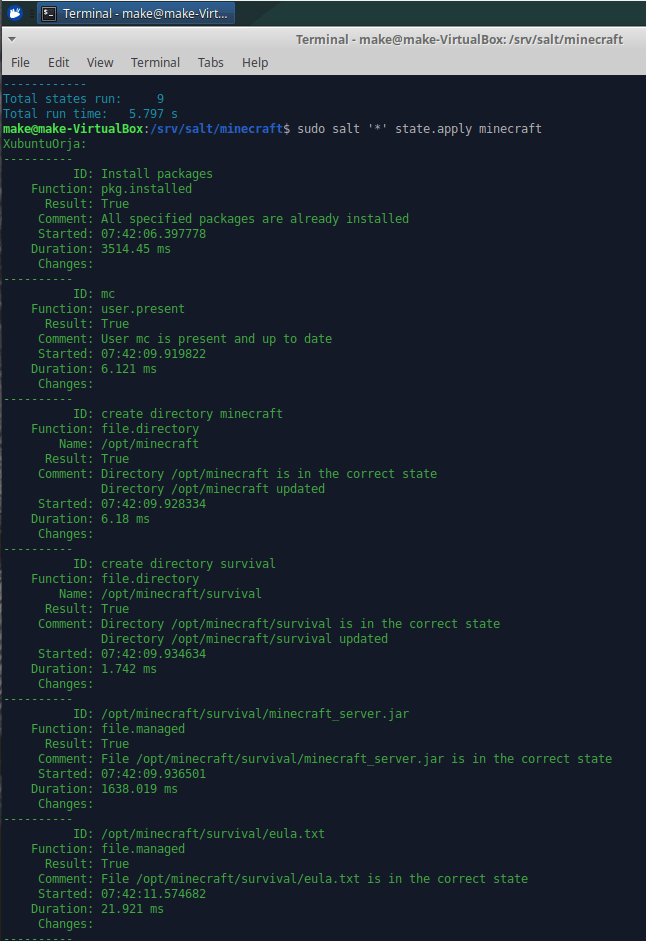The height and width of the screenshot is (941, 646).
Task: Click the terminal icon in the taskbar
Action: pos(49,13)
